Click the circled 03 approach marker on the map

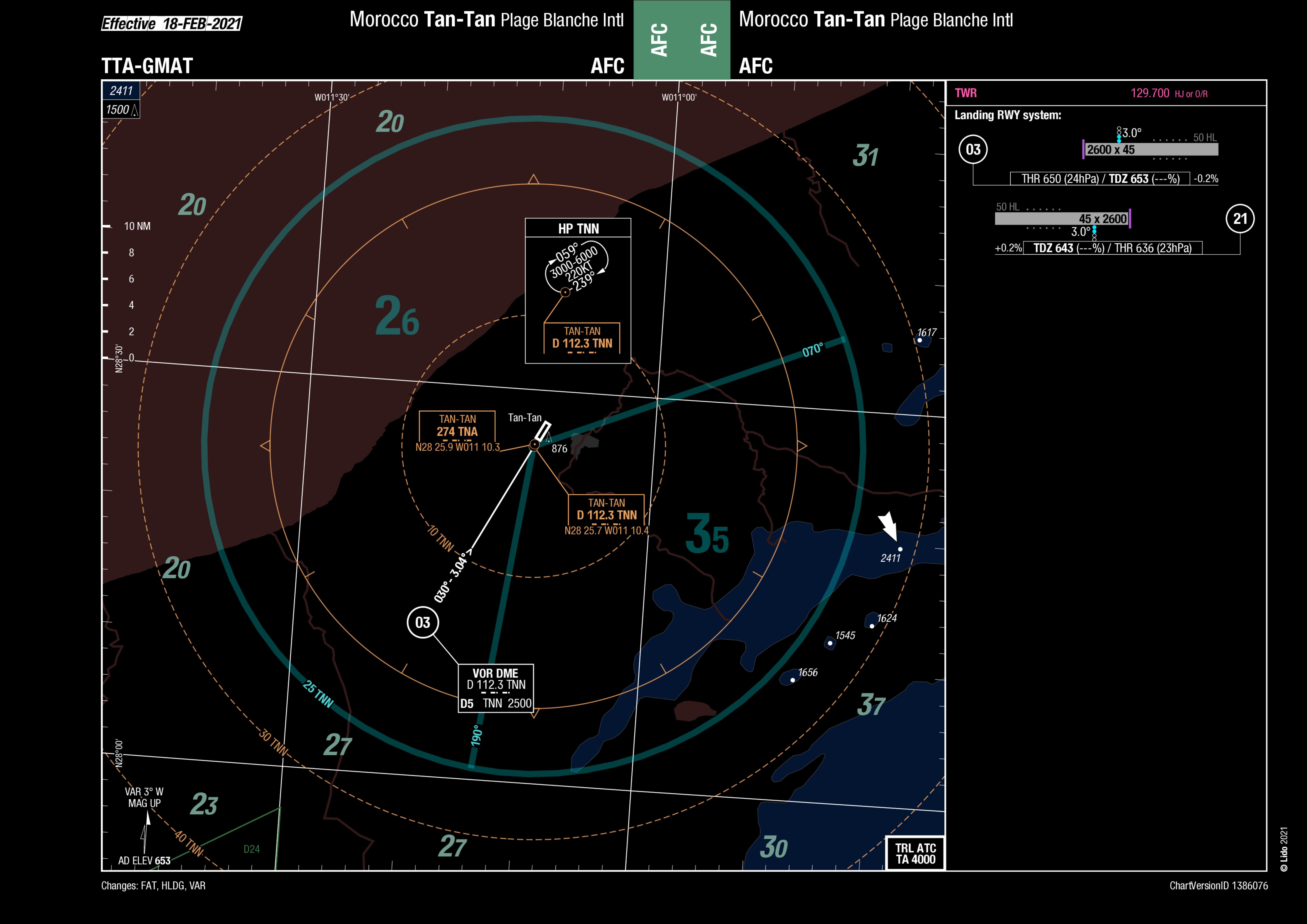[x=422, y=622]
